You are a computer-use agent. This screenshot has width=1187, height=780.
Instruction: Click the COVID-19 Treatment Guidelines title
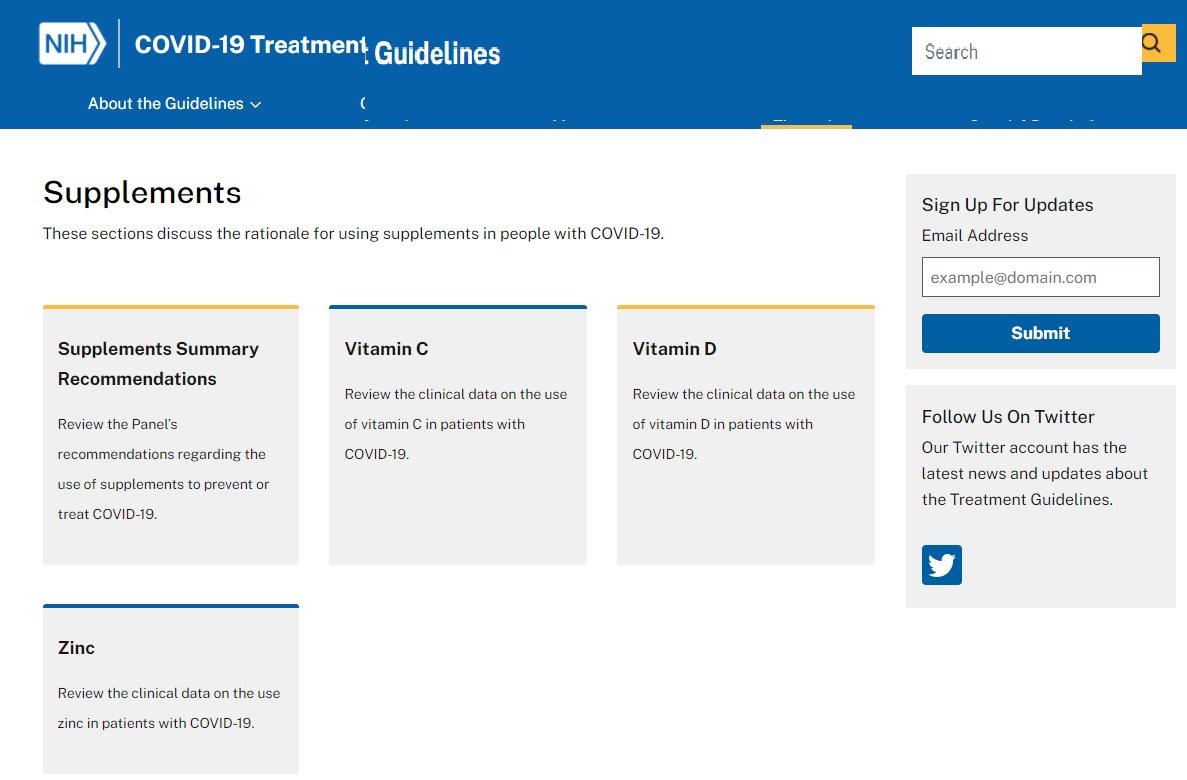pos(317,47)
